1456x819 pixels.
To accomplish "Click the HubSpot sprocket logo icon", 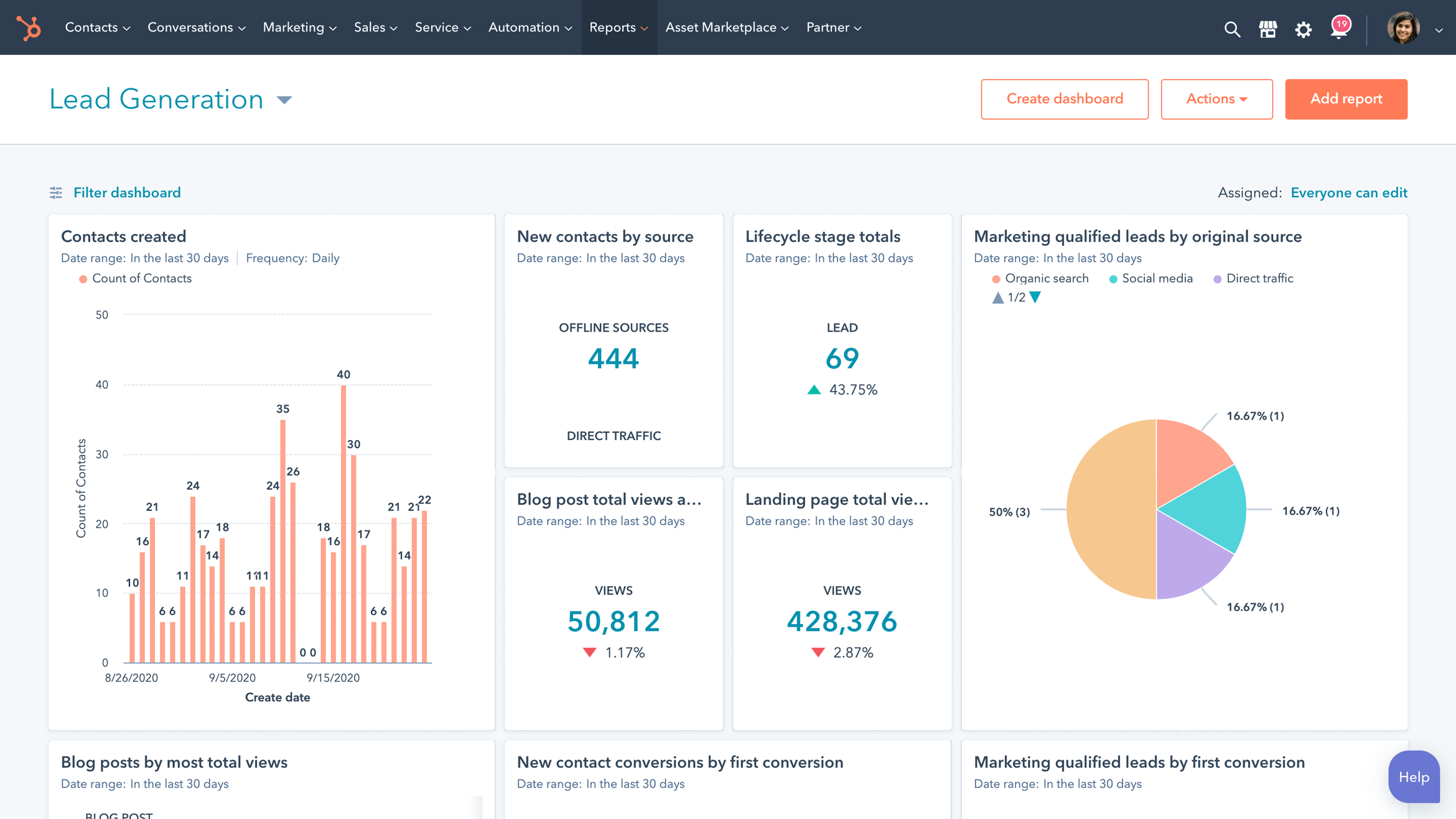I will [28, 28].
